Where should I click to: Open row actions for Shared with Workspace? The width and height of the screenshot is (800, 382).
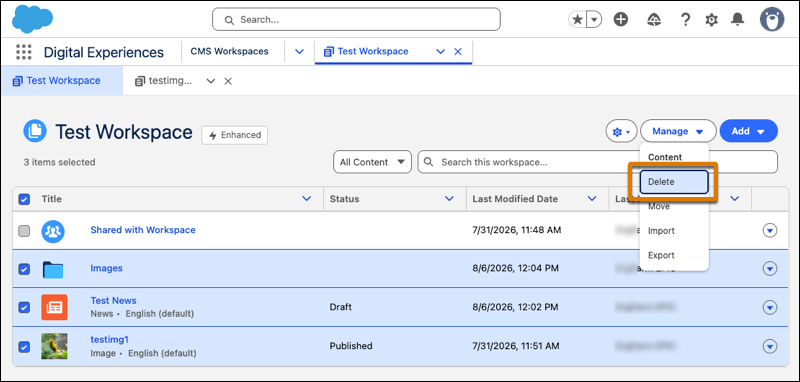click(770, 231)
